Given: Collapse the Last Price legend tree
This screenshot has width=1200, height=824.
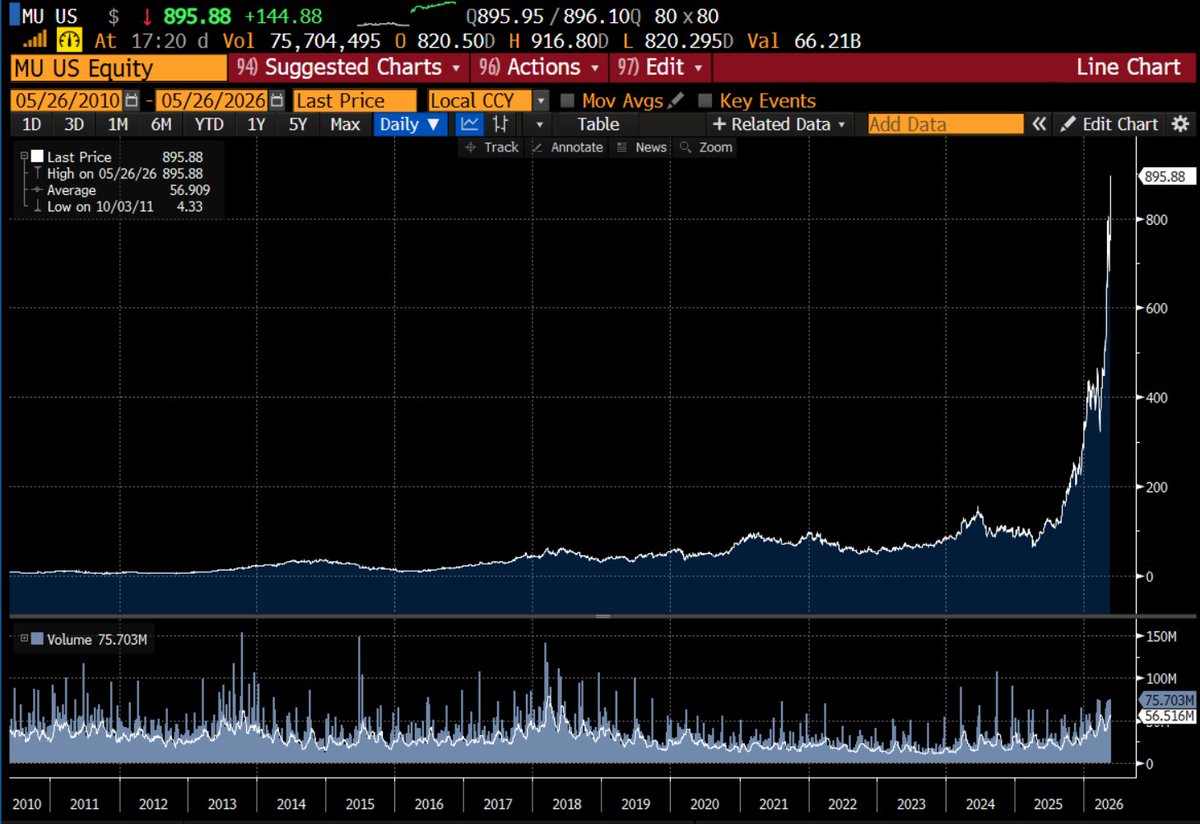Looking at the screenshot, I should point(23,157).
